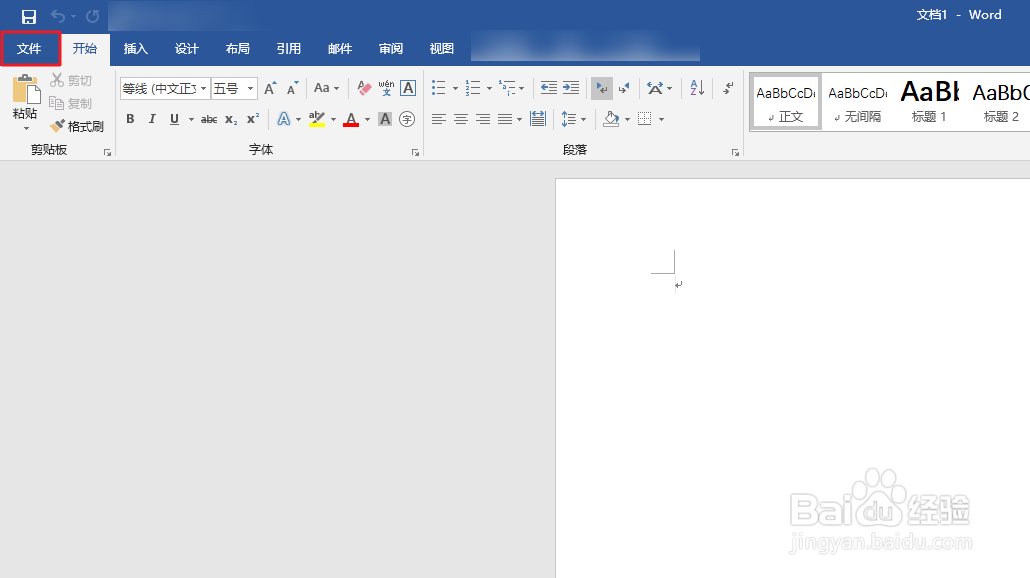Click the wén Phonetic Guide icon

pos(386,88)
